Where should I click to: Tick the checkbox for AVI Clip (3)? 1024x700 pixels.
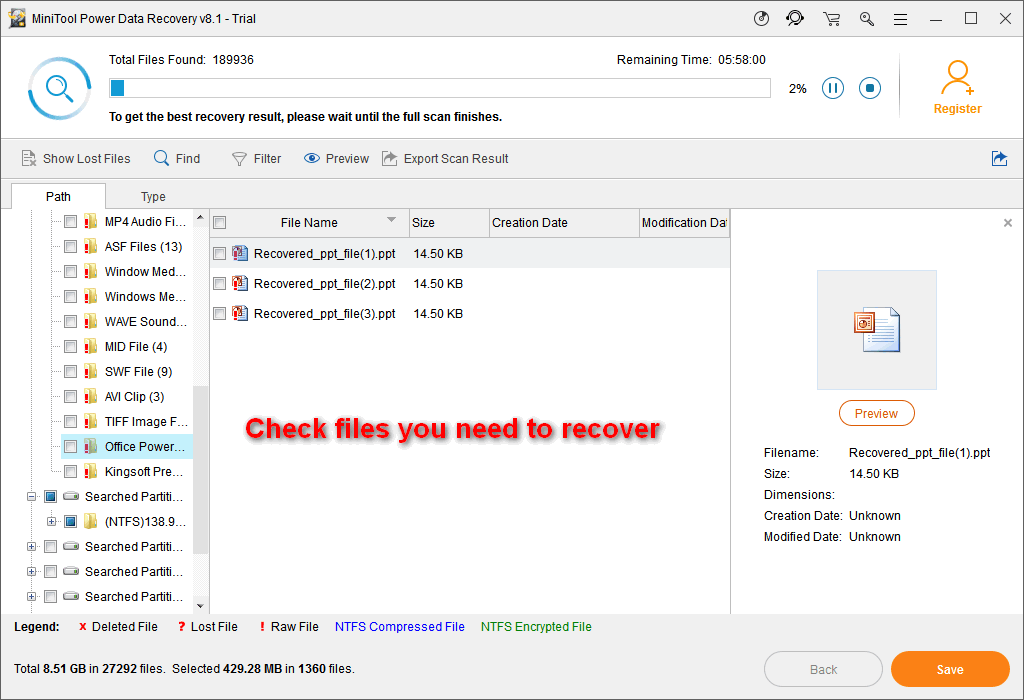click(x=70, y=397)
